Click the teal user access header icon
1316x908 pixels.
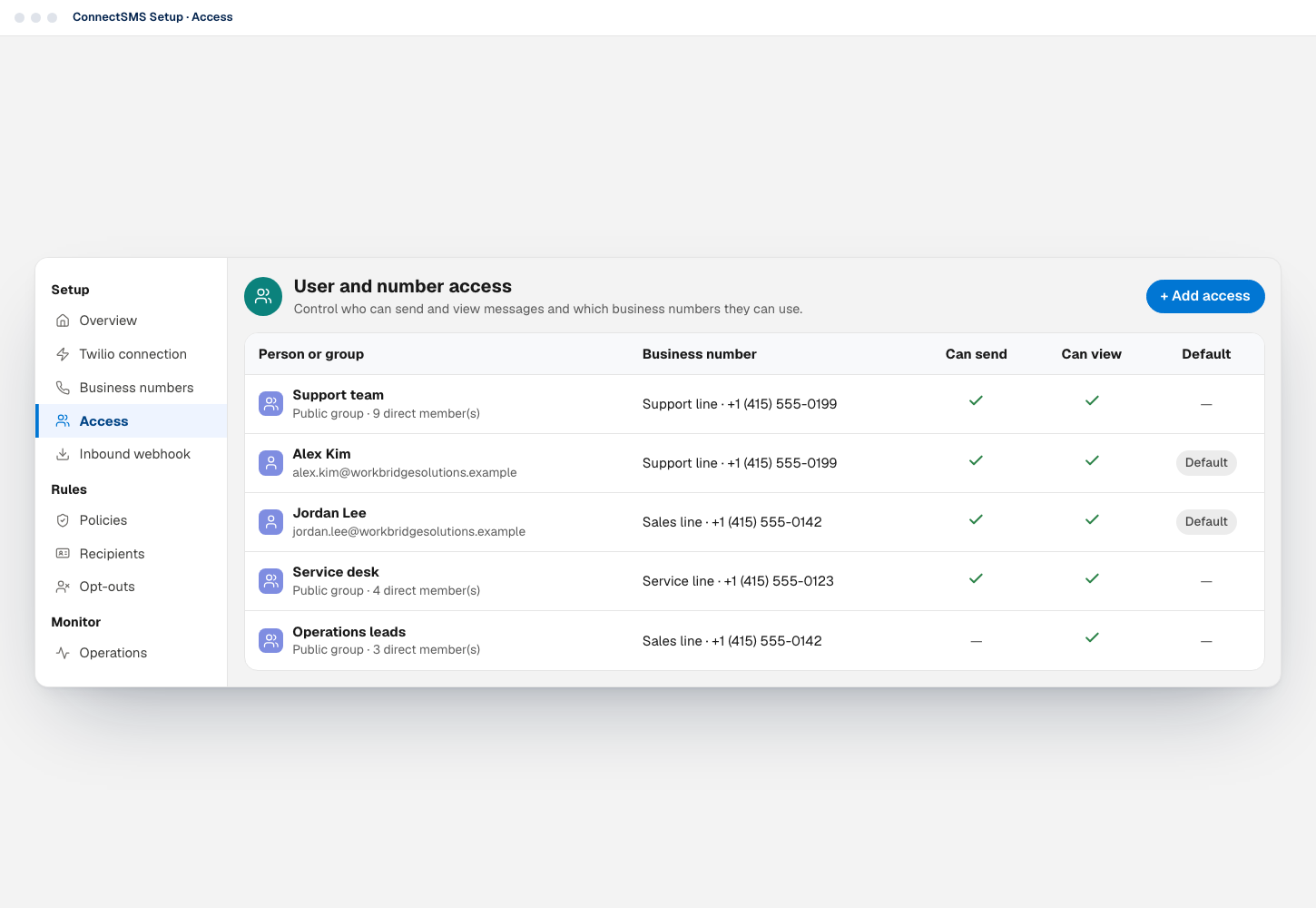point(263,296)
